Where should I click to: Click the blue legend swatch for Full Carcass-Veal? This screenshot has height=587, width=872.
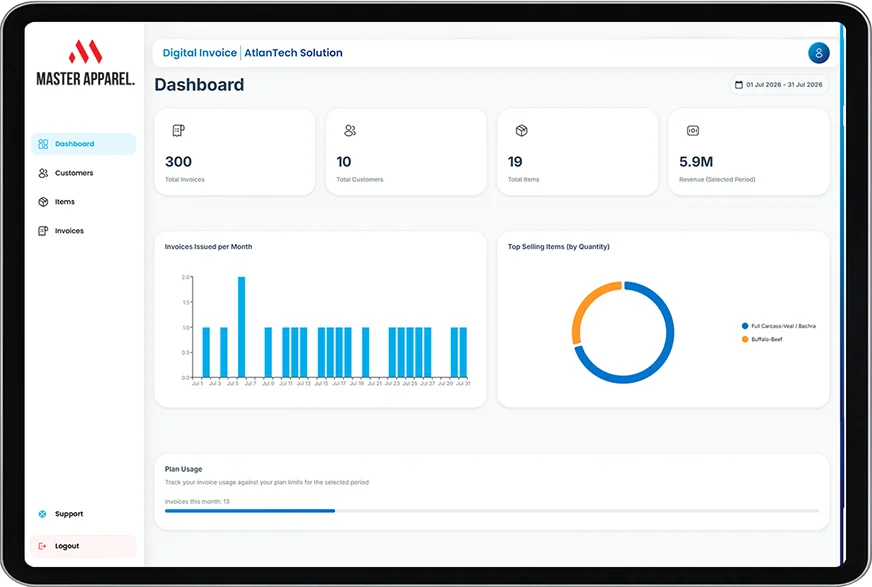[745, 326]
